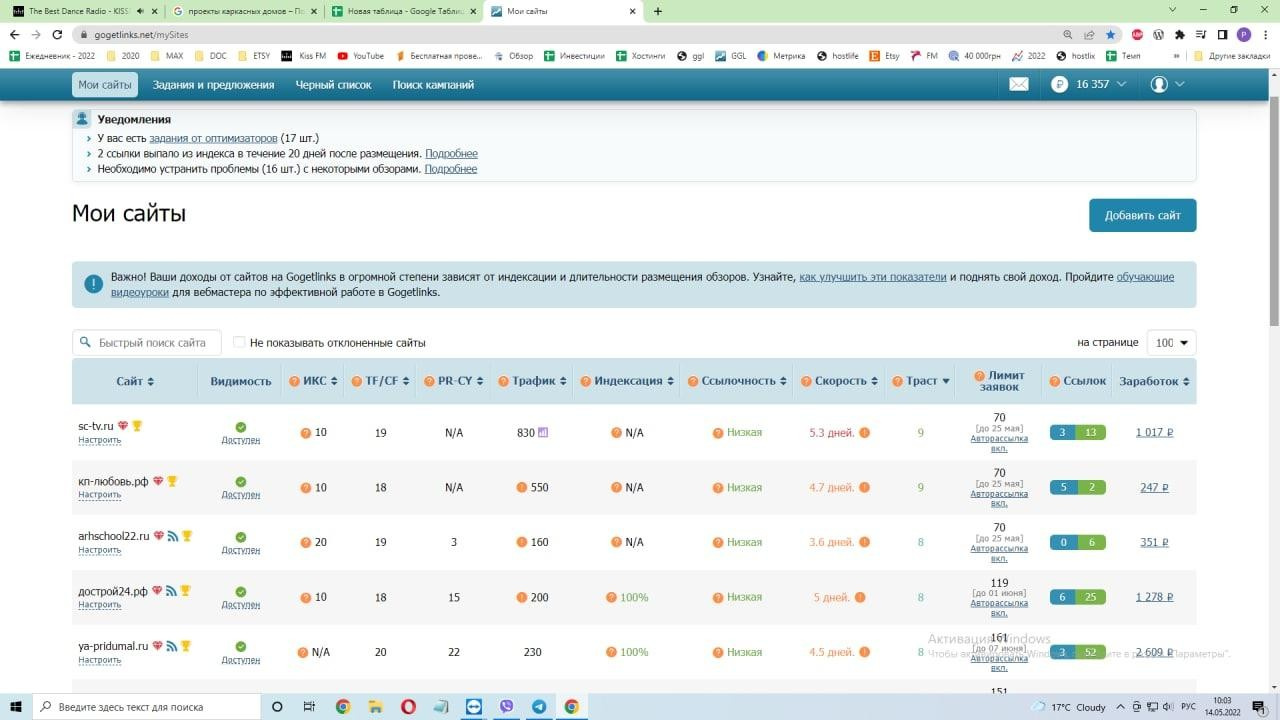Click trophy icon next to ya-pridumal.ru
Image resolution: width=1280 pixels, height=720 pixels.
pyautogui.click(x=185, y=646)
